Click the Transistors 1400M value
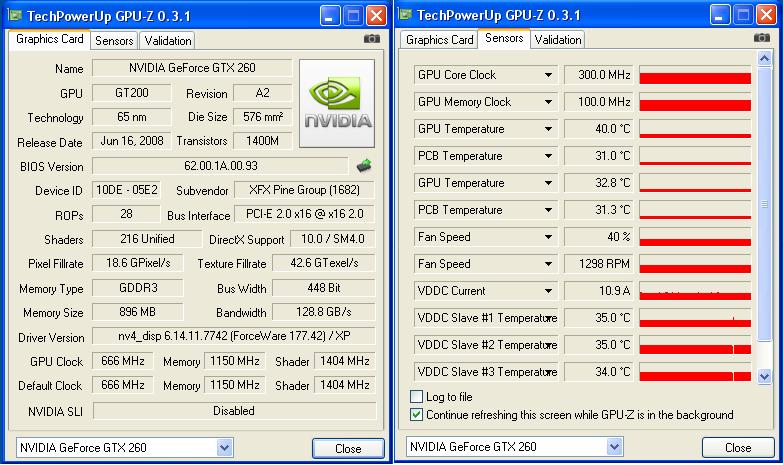The image size is (783, 465). tap(263, 141)
